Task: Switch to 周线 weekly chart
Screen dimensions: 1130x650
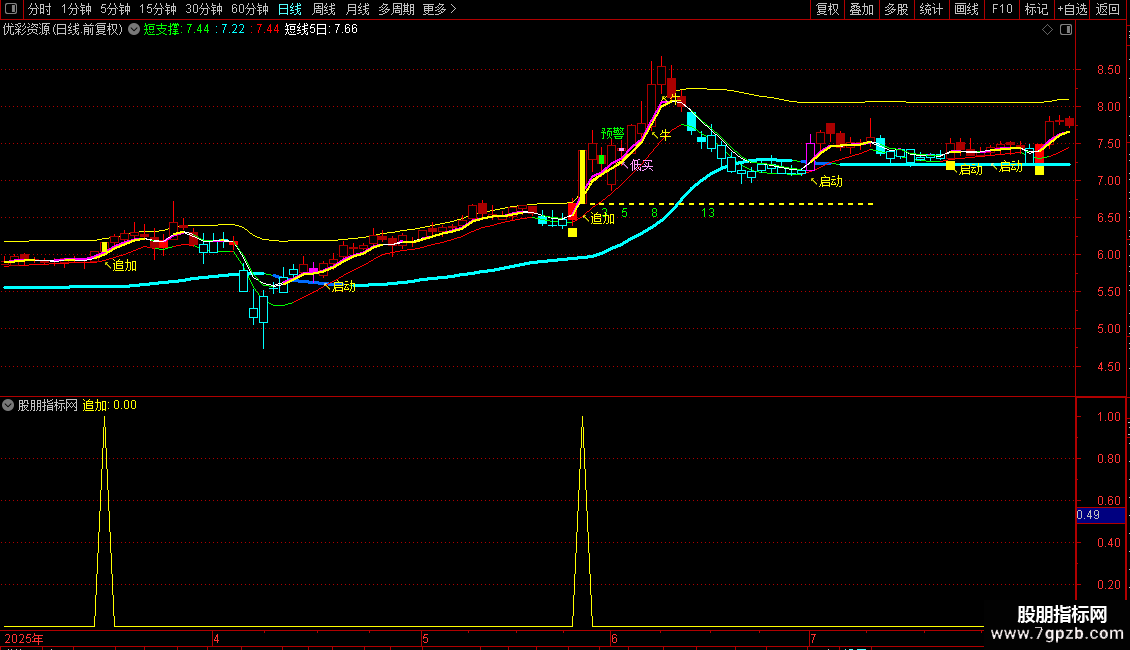Action: 324,9
